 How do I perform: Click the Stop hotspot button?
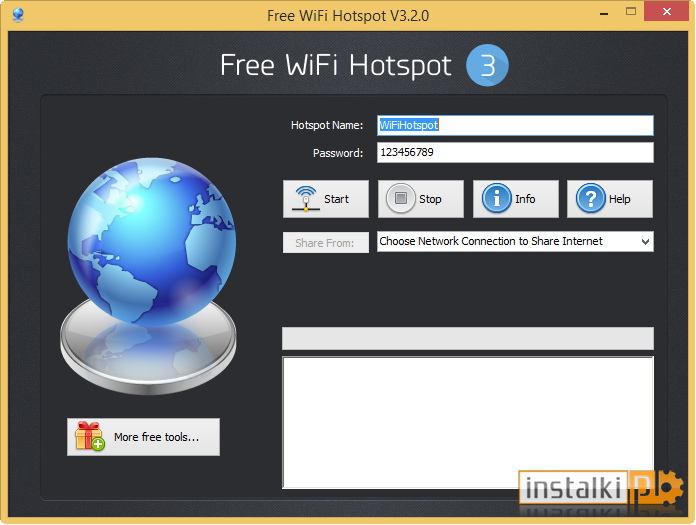(421, 199)
